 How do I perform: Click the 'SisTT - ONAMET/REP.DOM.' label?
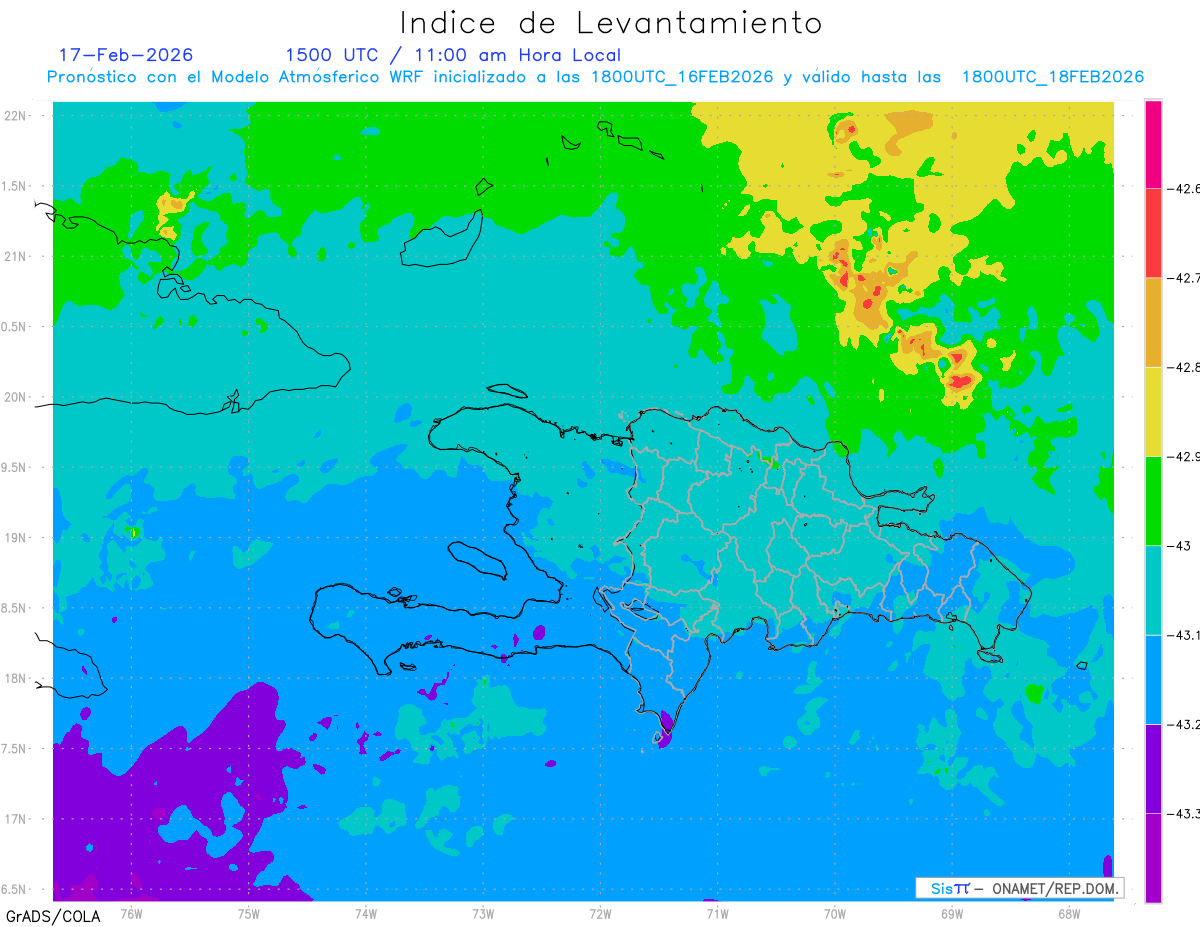pyautogui.click(x=1020, y=888)
